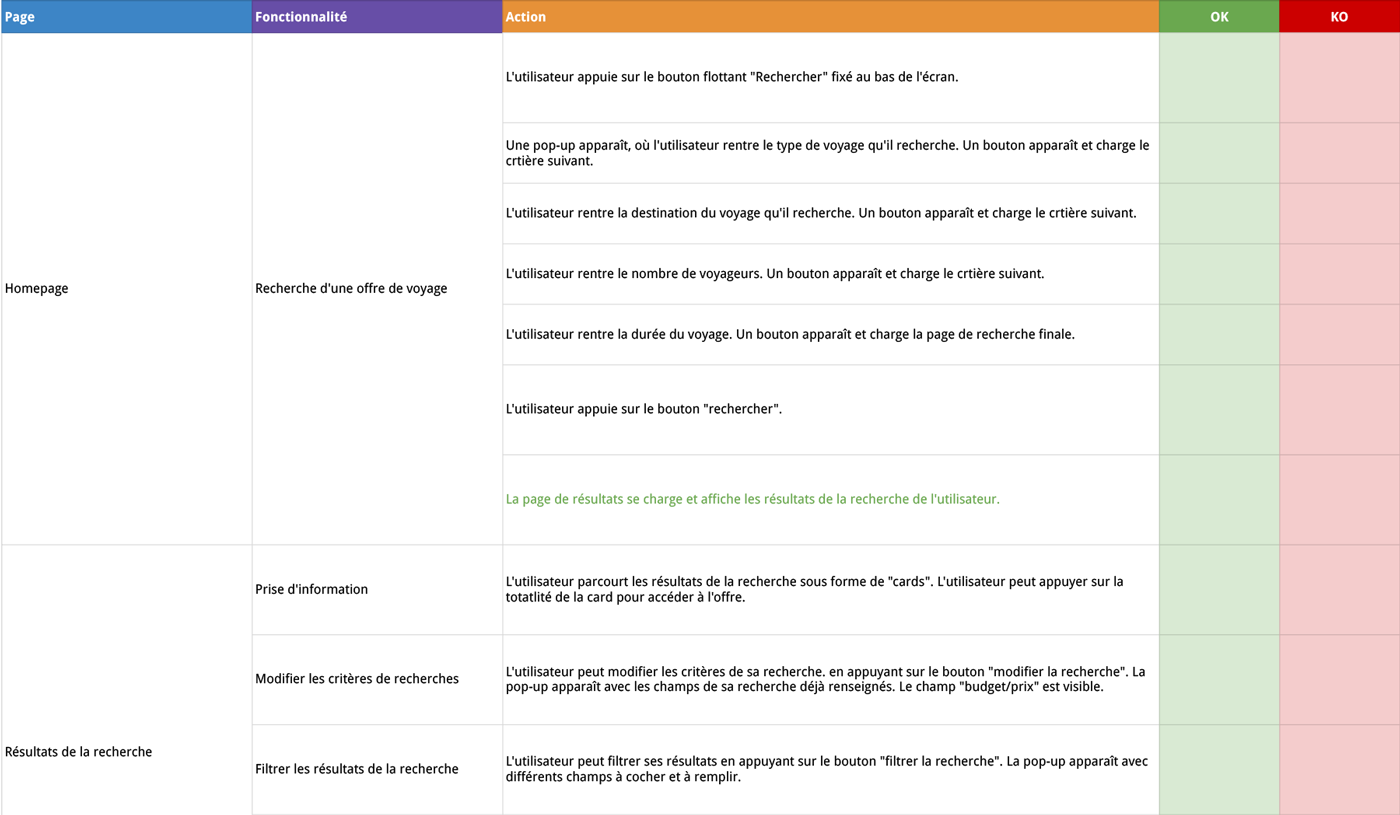Click the KO cell for the green "page de résultats" row

(x=1340, y=500)
